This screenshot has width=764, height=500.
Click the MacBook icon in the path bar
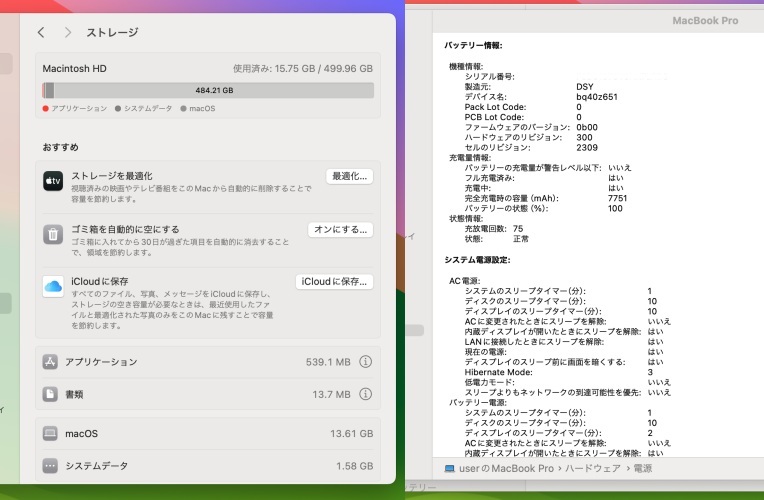[449, 468]
